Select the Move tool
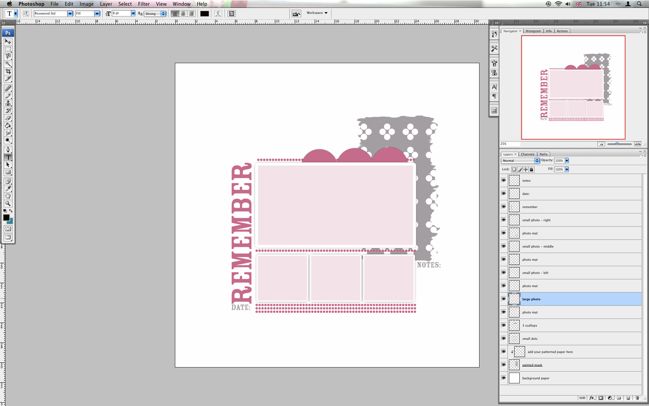This screenshot has width=649, height=406. pos(8,41)
